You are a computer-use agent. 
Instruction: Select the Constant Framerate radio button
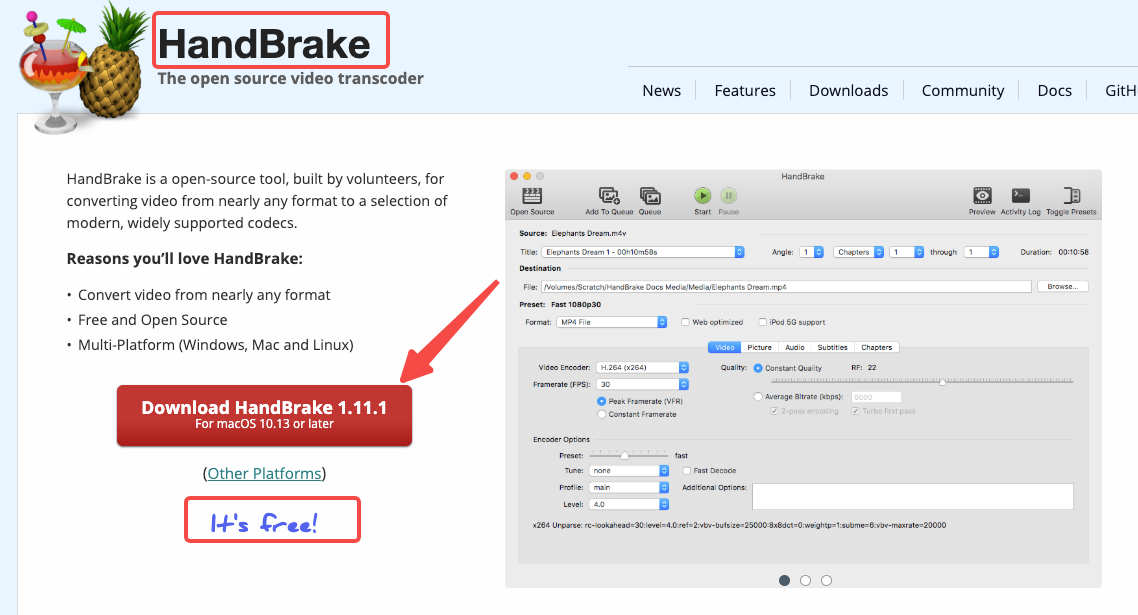[601, 414]
